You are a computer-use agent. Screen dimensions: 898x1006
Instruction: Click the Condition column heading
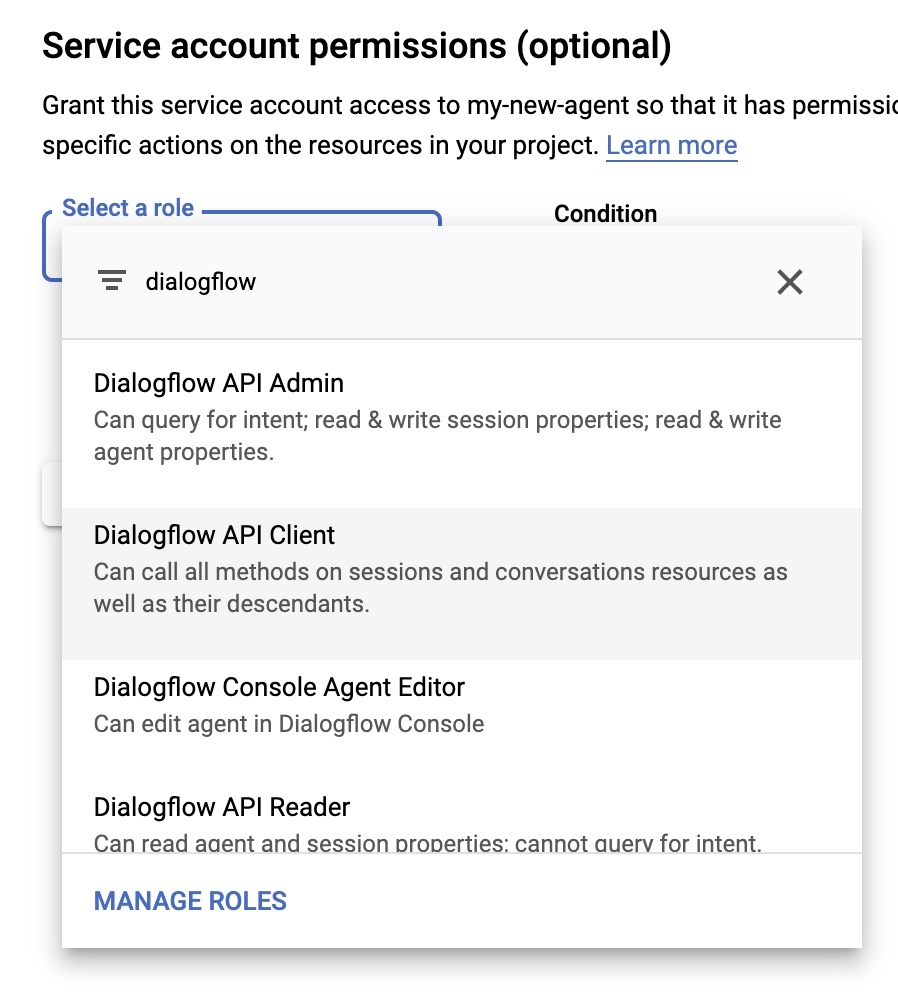pos(605,214)
